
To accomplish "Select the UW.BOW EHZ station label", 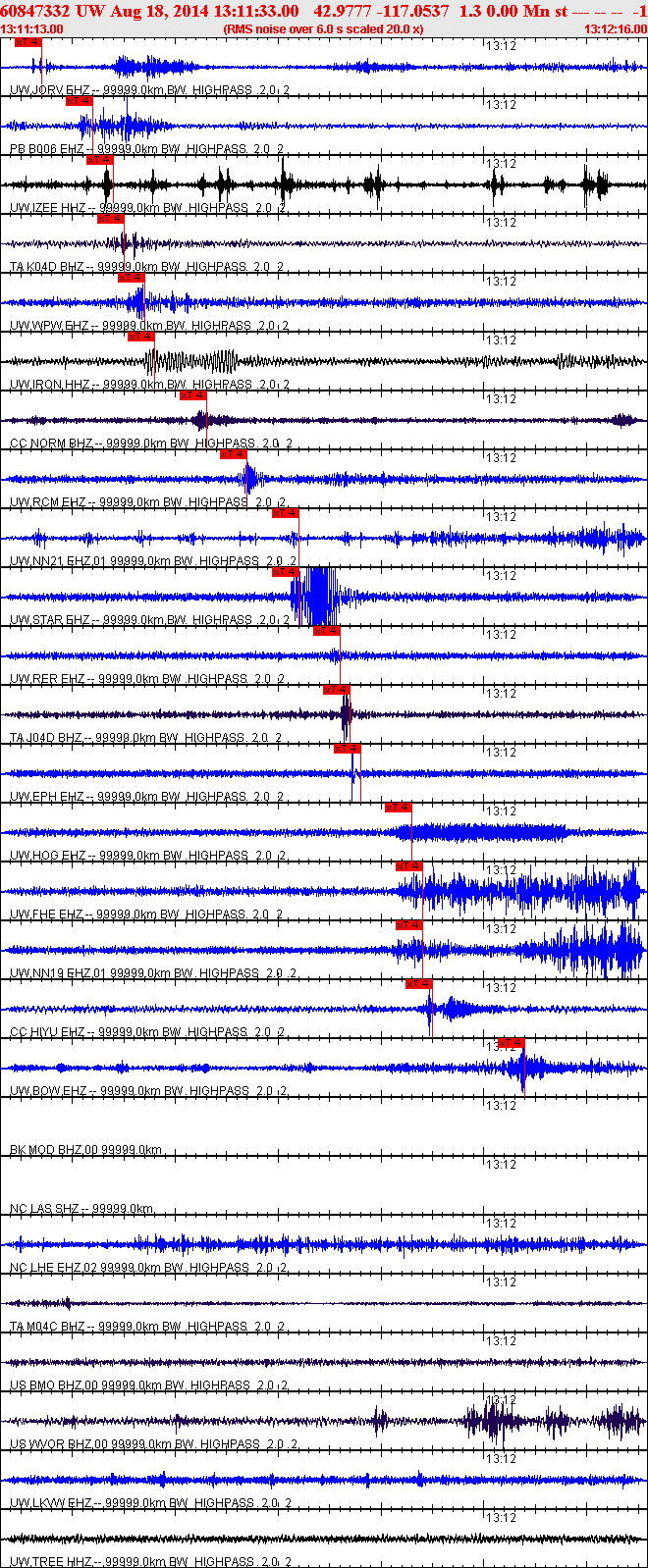I will 149,1091.
